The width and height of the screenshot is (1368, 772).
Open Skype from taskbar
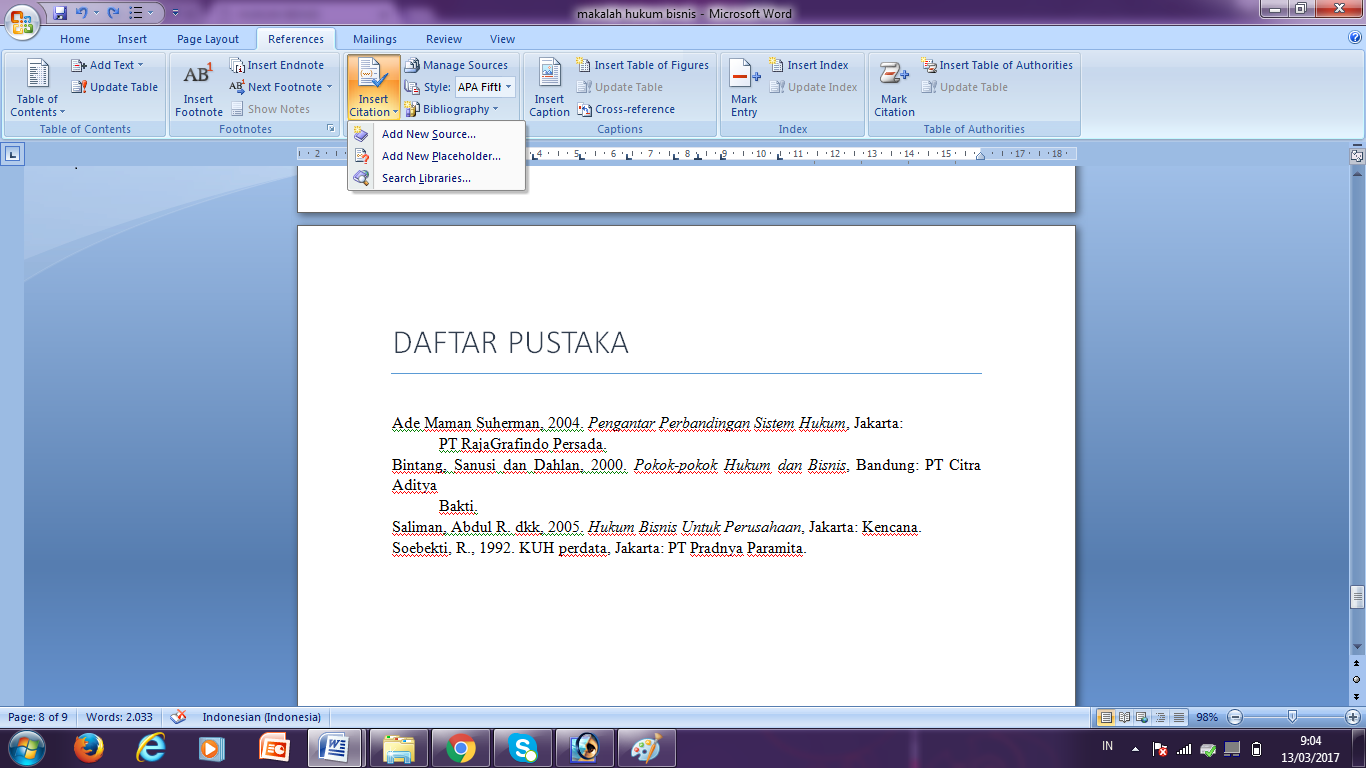tap(522, 748)
